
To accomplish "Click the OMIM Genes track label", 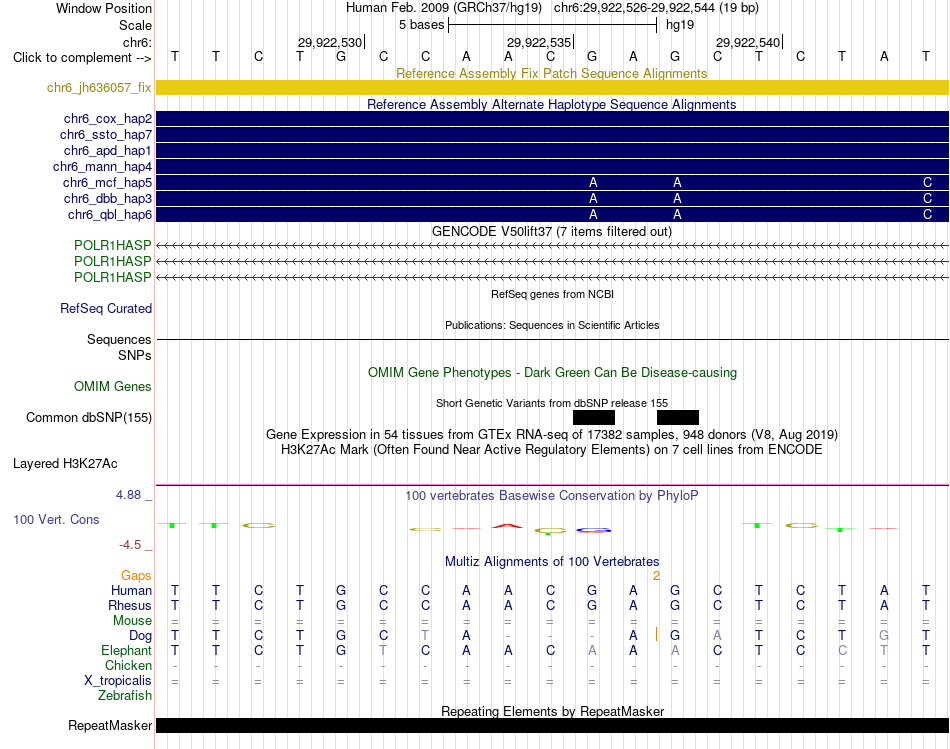I will [x=113, y=387].
